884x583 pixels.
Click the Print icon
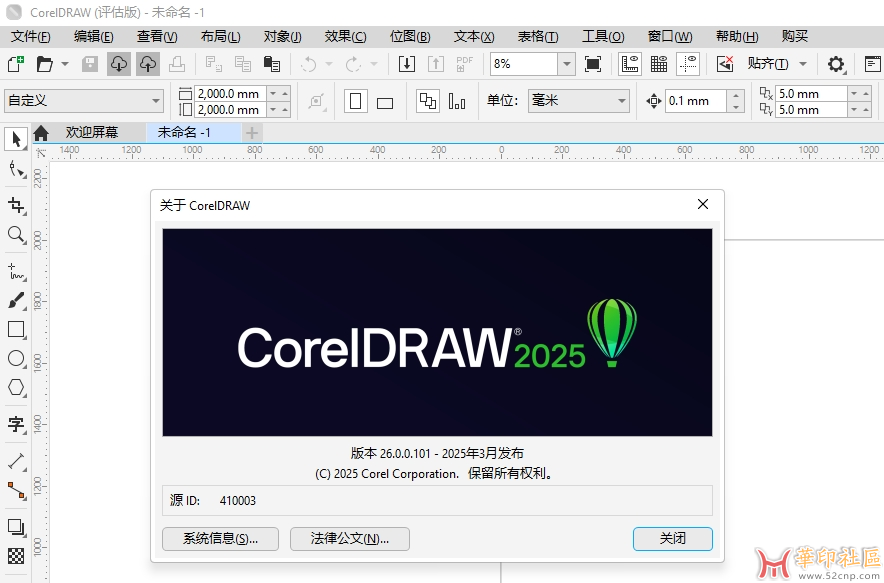pyautogui.click(x=177, y=64)
